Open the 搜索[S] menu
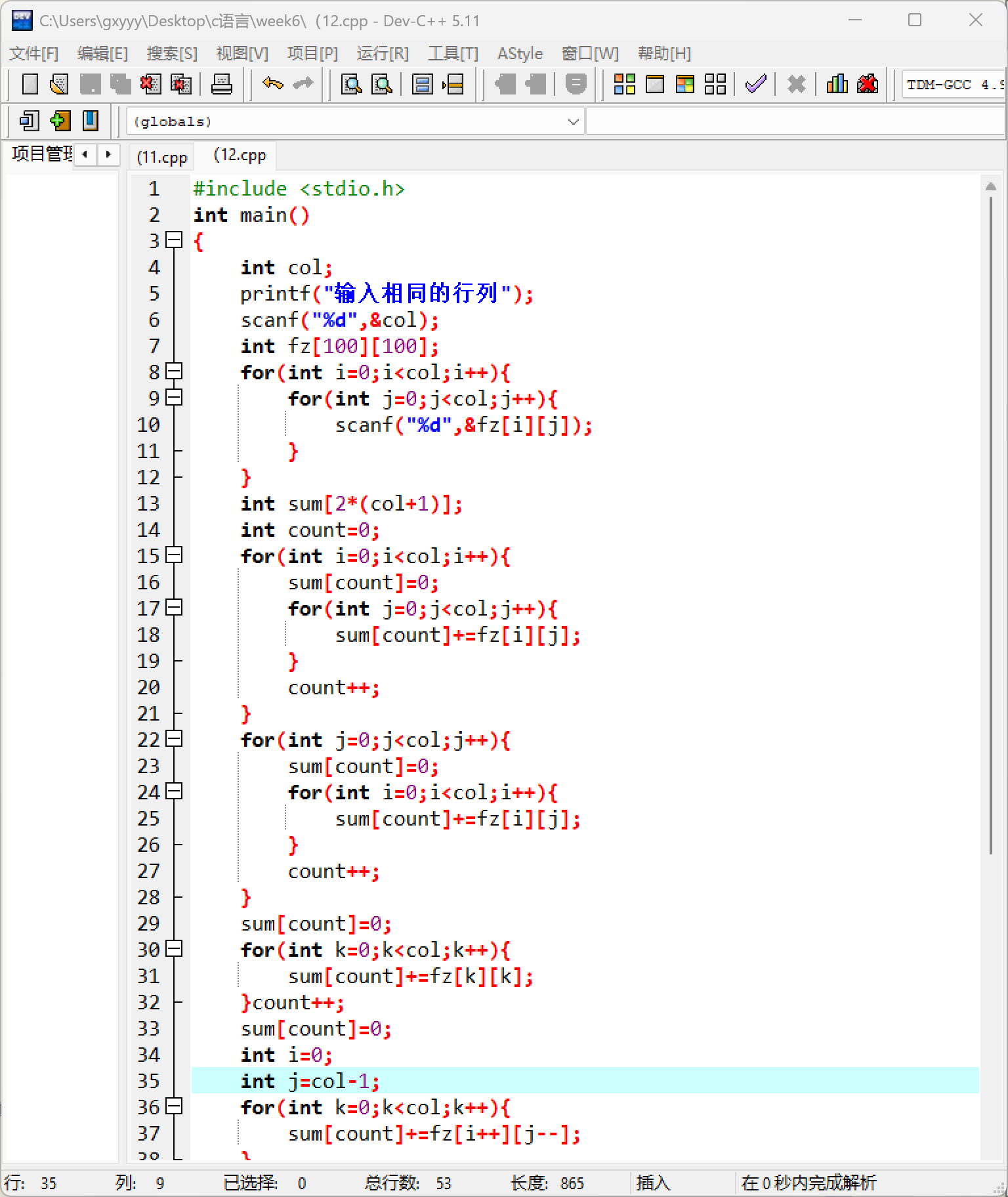 click(172, 53)
